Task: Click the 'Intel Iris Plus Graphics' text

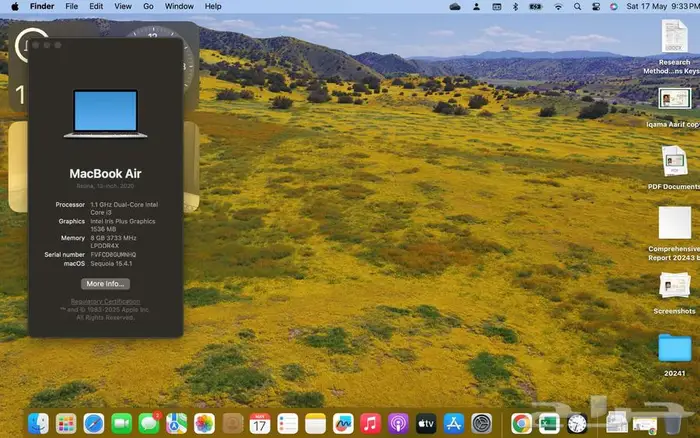Action: 123,221
